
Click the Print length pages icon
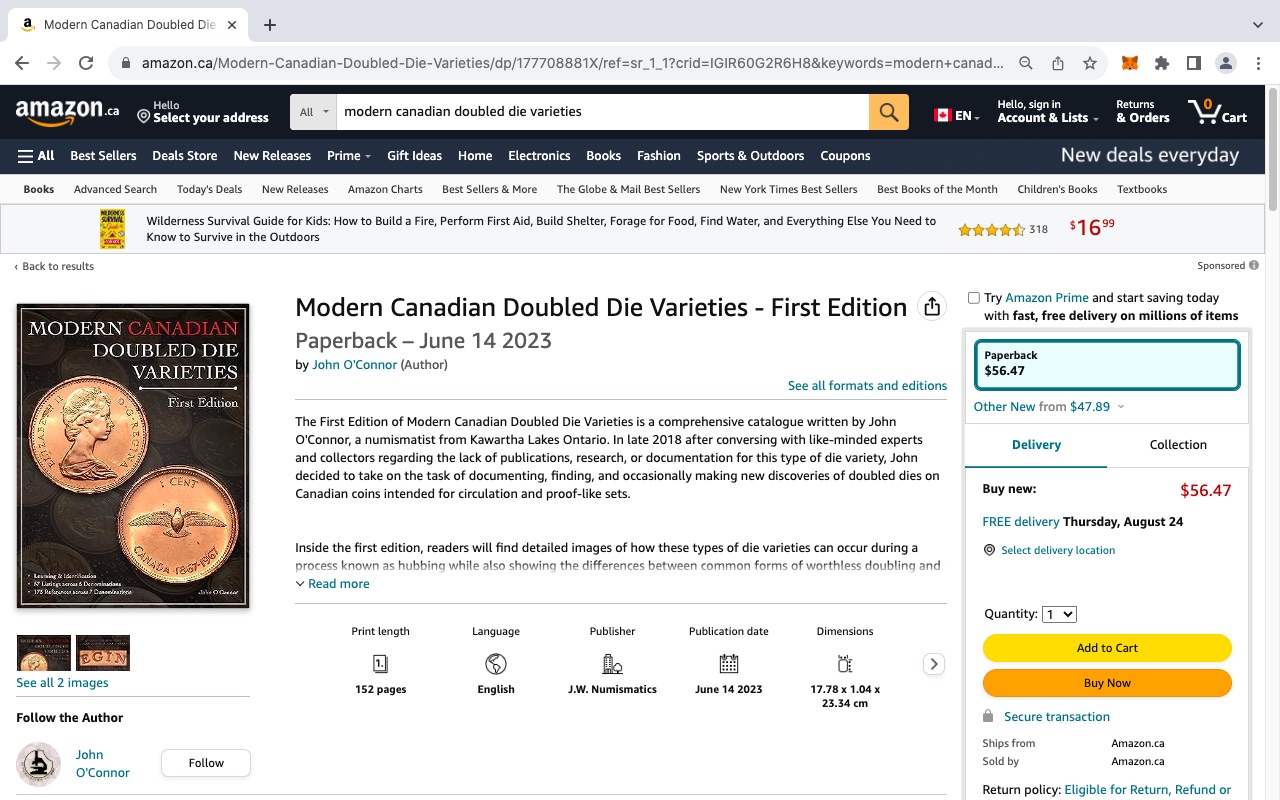(x=380, y=663)
